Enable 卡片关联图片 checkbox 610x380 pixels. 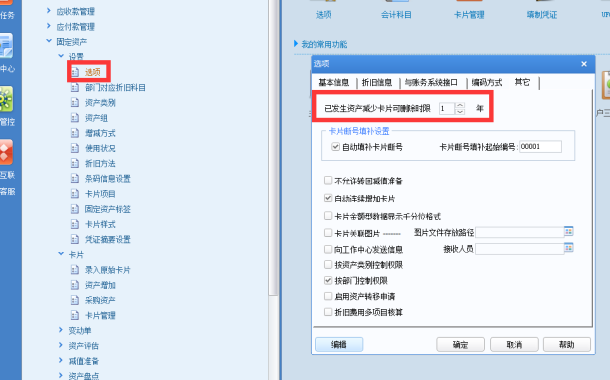(x=328, y=233)
